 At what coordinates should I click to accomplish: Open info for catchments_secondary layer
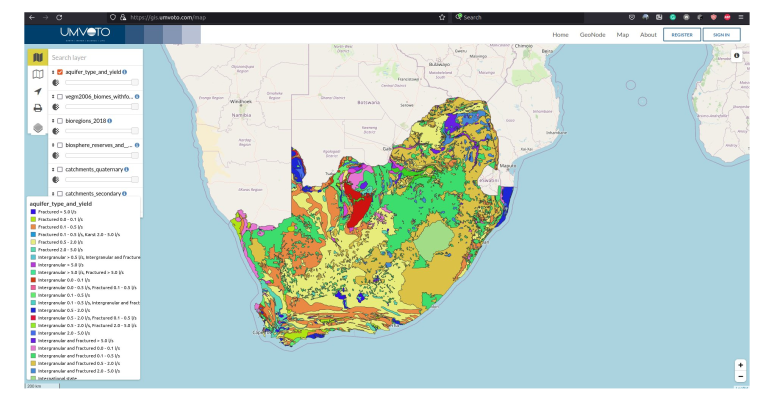pyautogui.click(x=125, y=194)
